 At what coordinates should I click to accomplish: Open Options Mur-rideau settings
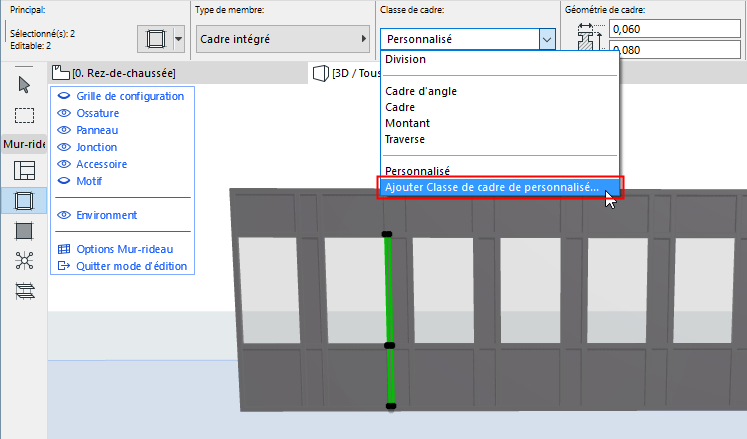coord(124,249)
